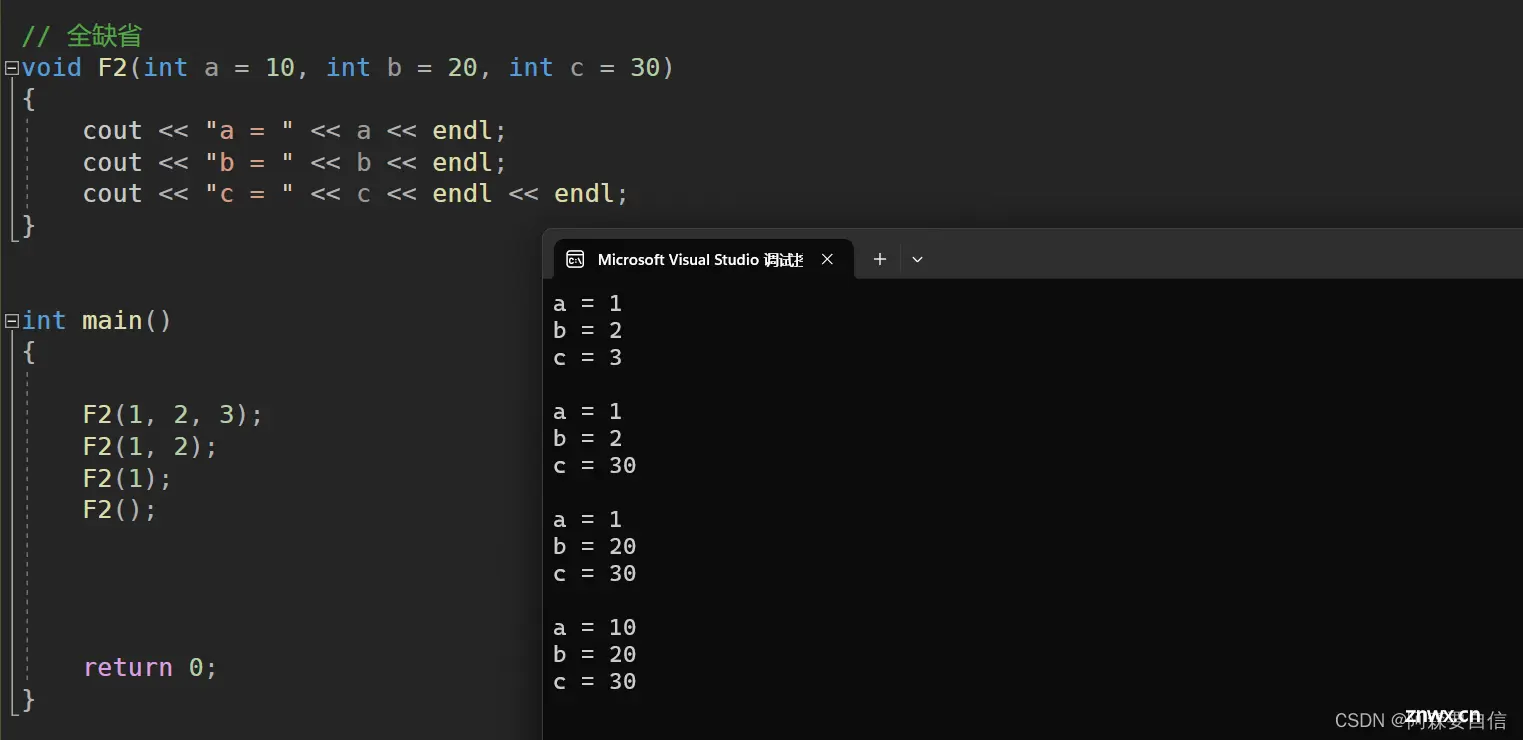Collapse the int main function block

point(11,321)
